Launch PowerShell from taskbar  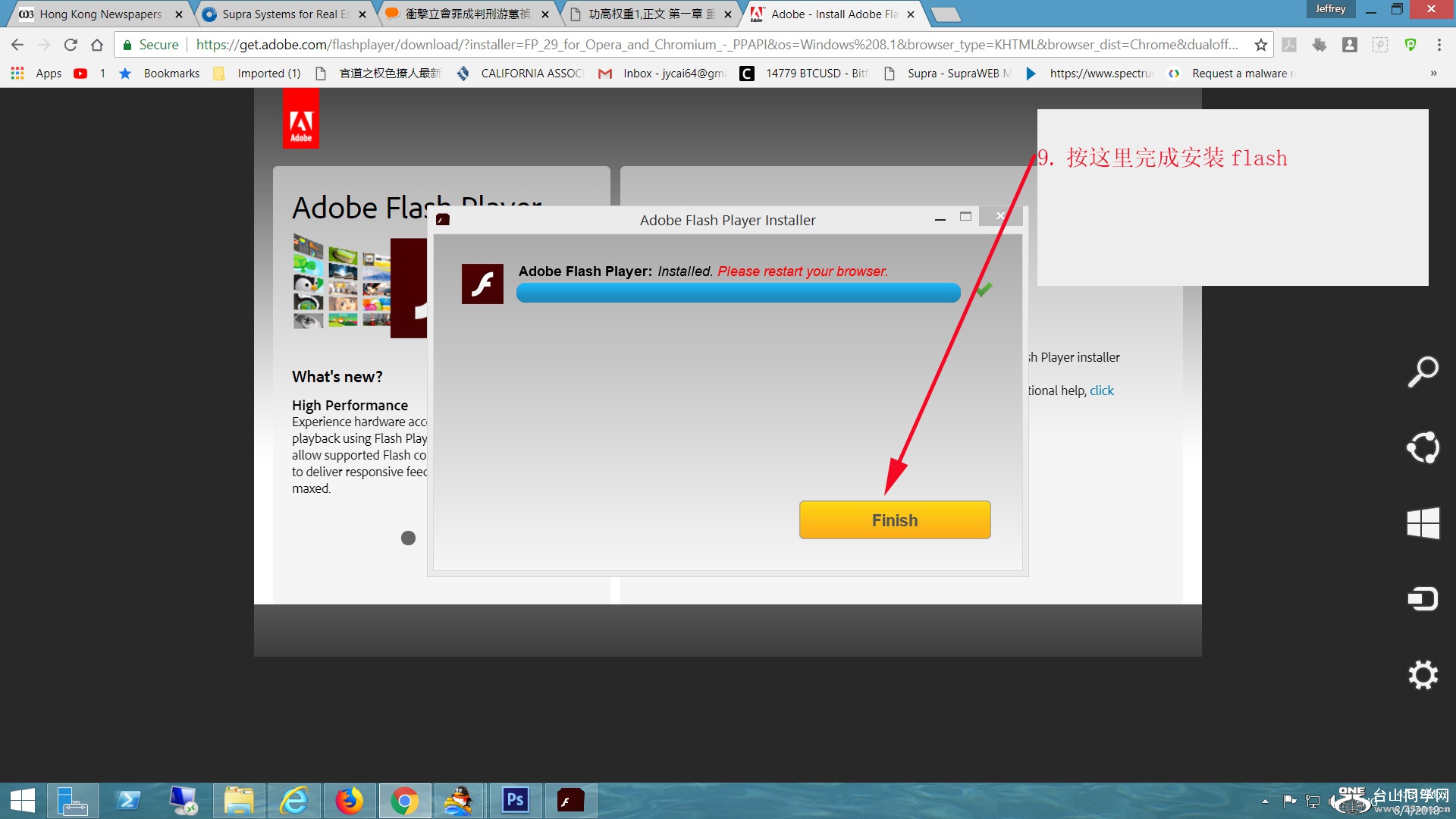click(129, 801)
